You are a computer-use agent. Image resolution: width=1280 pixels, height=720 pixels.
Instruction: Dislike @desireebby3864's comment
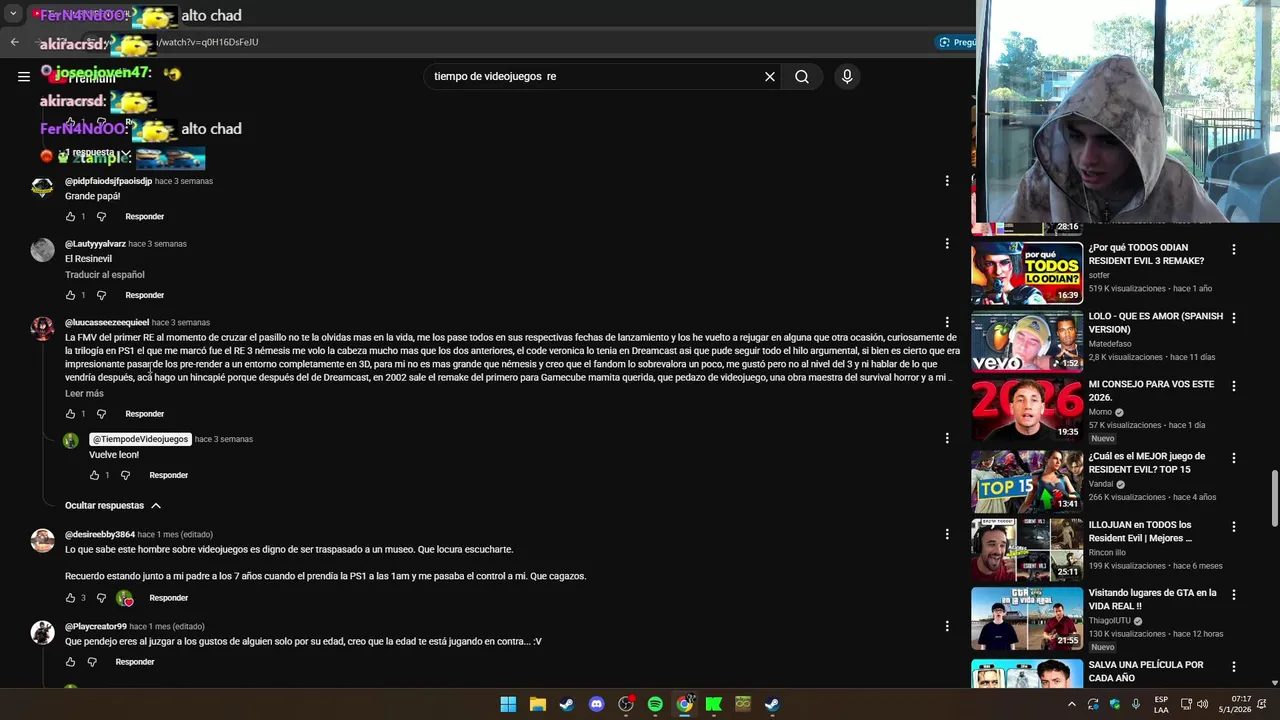point(101,598)
